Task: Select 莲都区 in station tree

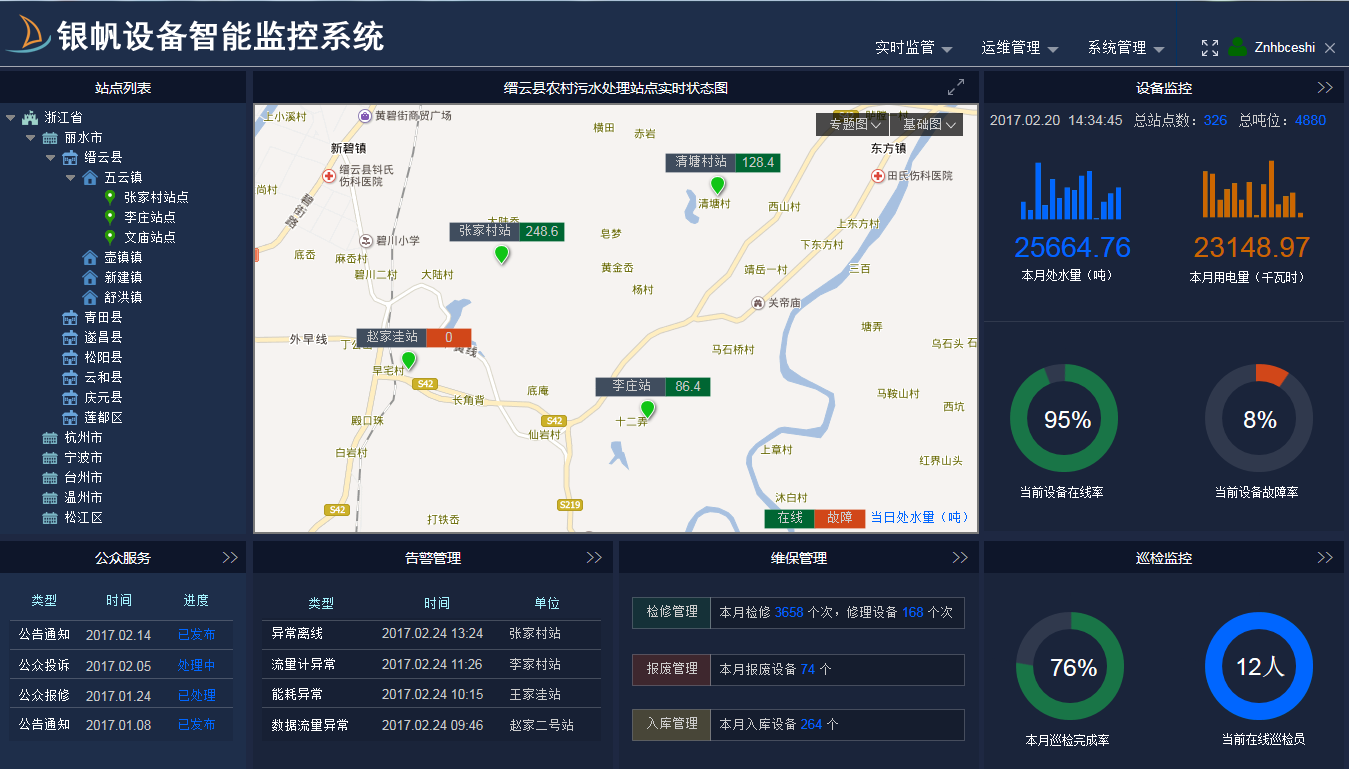Action: coord(103,417)
